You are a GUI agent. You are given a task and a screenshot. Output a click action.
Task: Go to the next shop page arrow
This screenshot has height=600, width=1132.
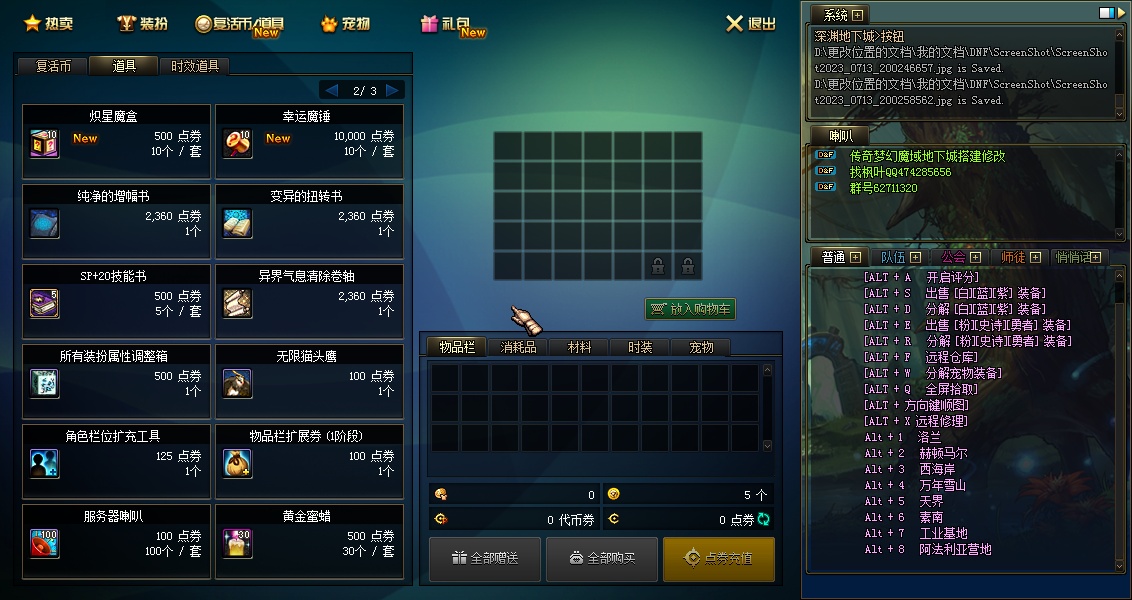(392, 90)
